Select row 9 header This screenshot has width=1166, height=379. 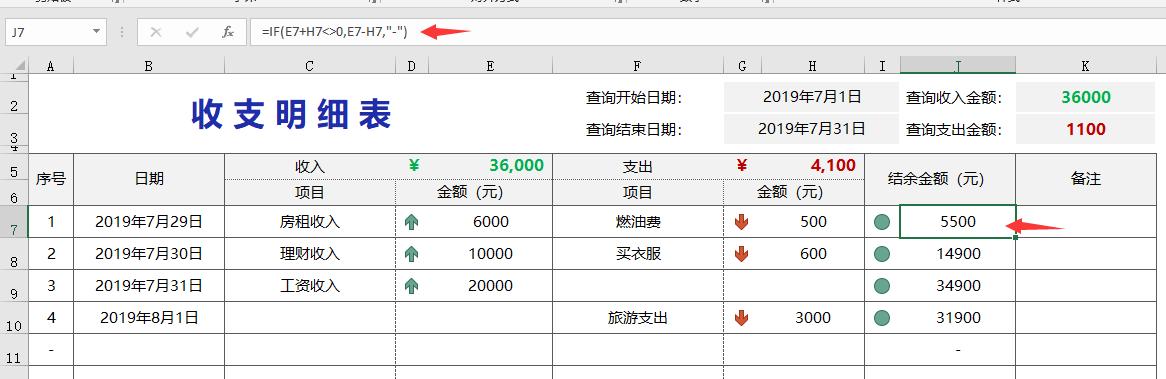click(x=14, y=285)
